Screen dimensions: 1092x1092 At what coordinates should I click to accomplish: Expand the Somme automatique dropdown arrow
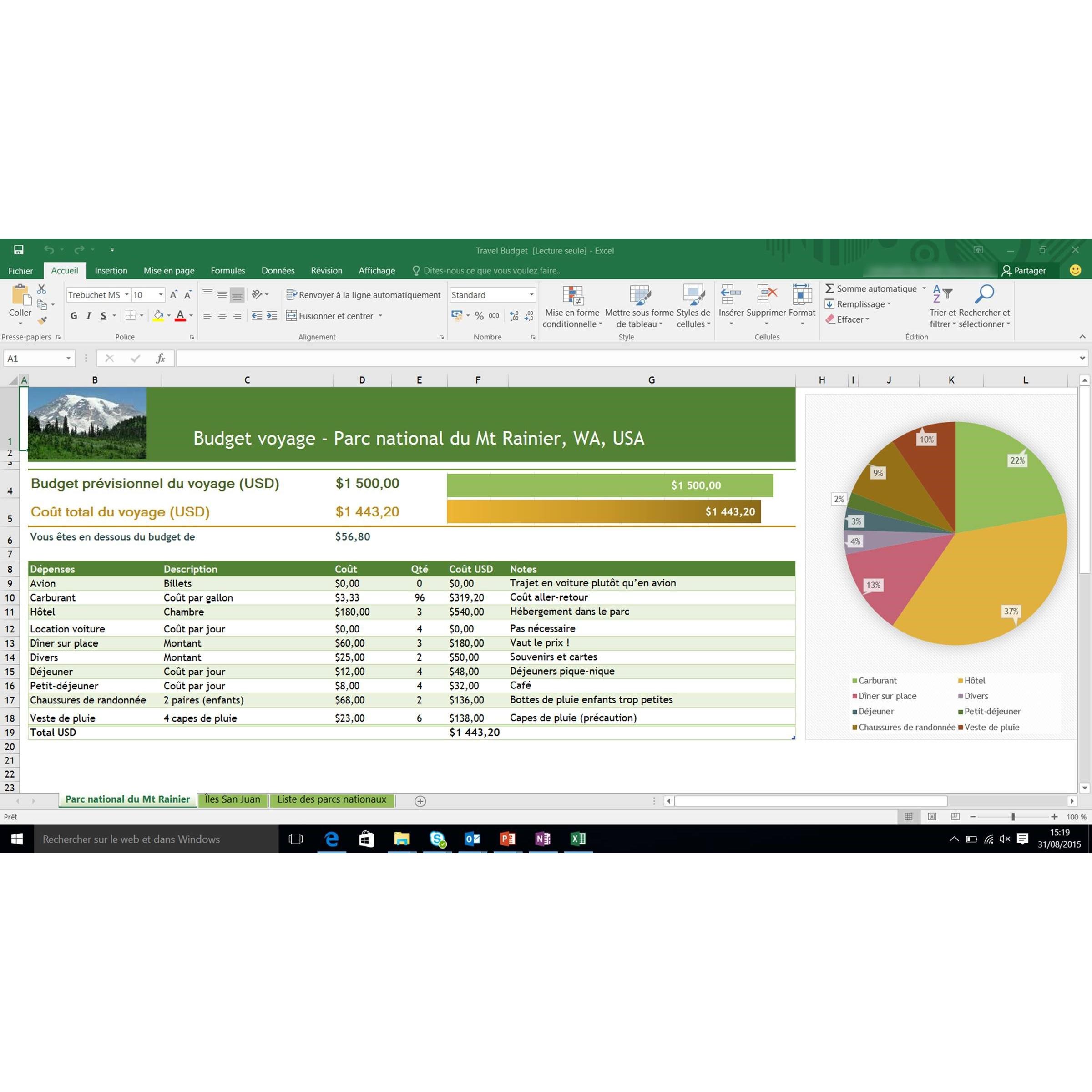(924, 289)
